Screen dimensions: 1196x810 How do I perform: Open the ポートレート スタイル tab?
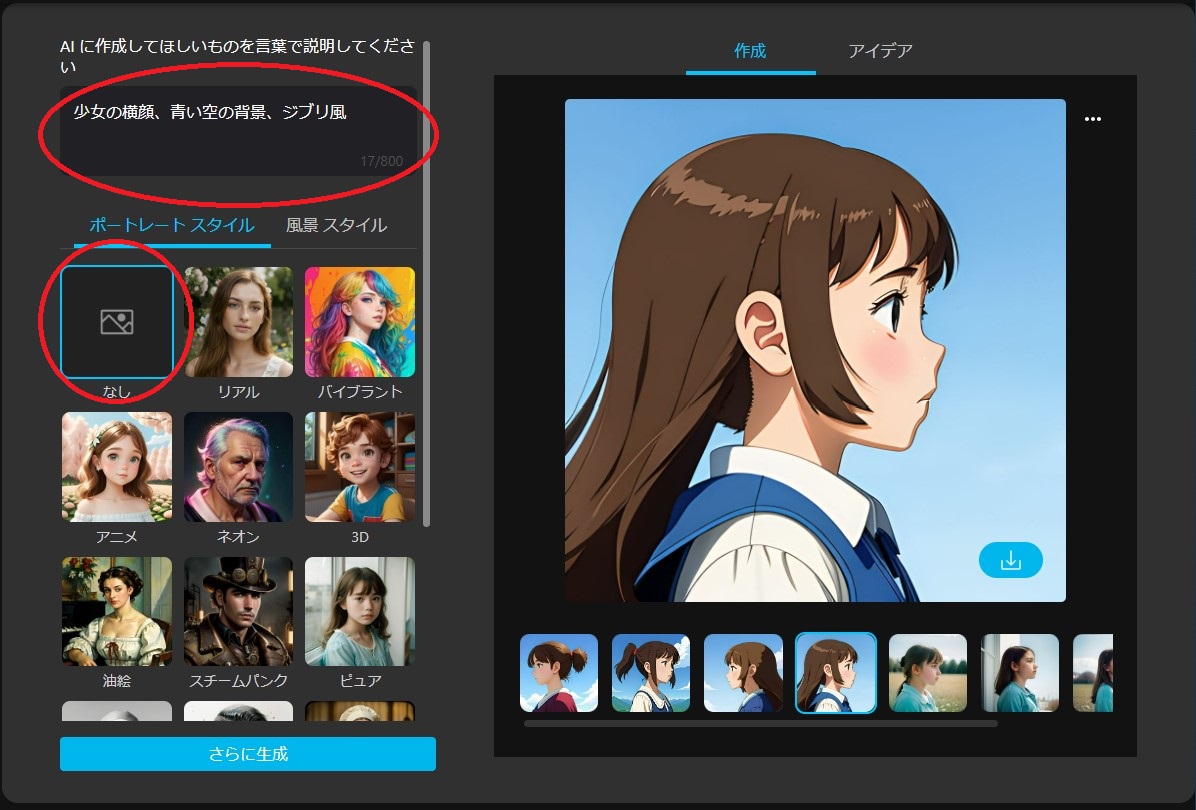[x=171, y=225]
